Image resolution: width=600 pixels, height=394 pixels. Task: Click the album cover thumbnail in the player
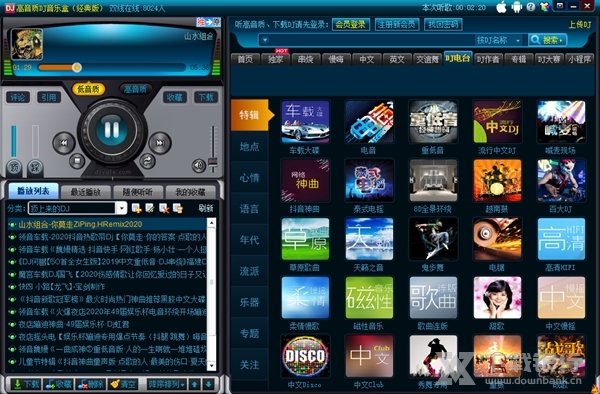[27, 44]
